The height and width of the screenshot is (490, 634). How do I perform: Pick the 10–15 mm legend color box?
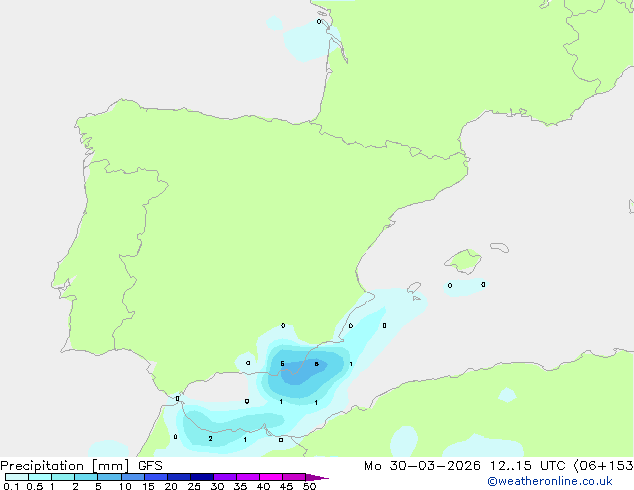pyautogui.click(x=133, y=477)
